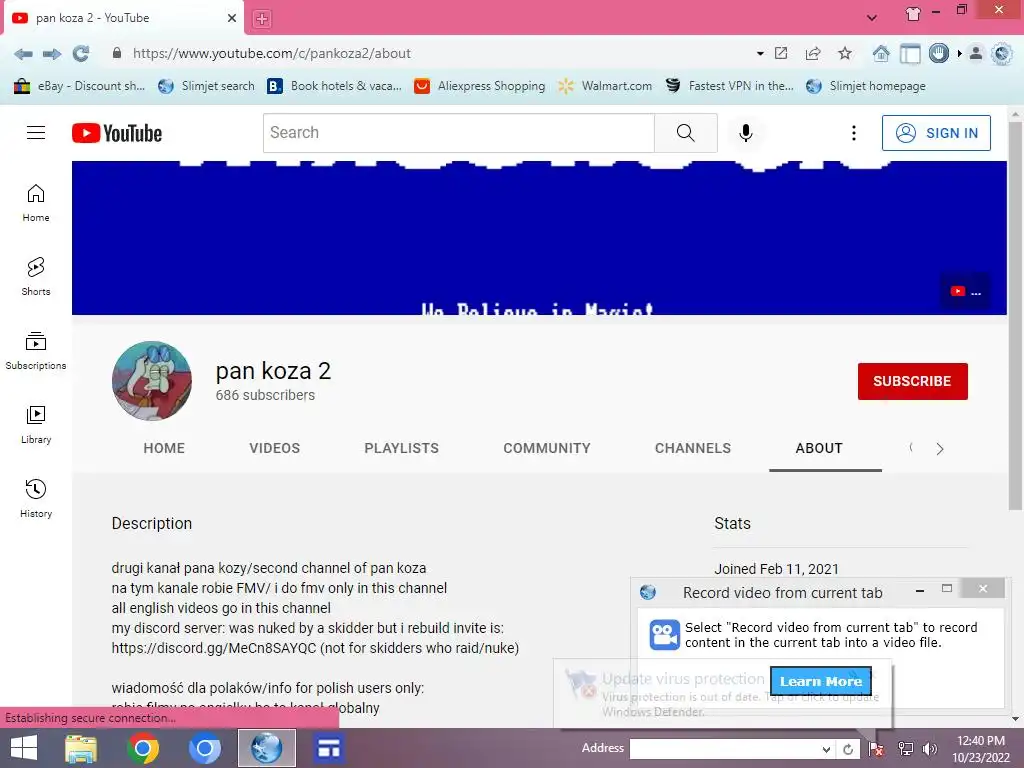
Task: Close the pan koza 2 tab
Action: (232, 18)
